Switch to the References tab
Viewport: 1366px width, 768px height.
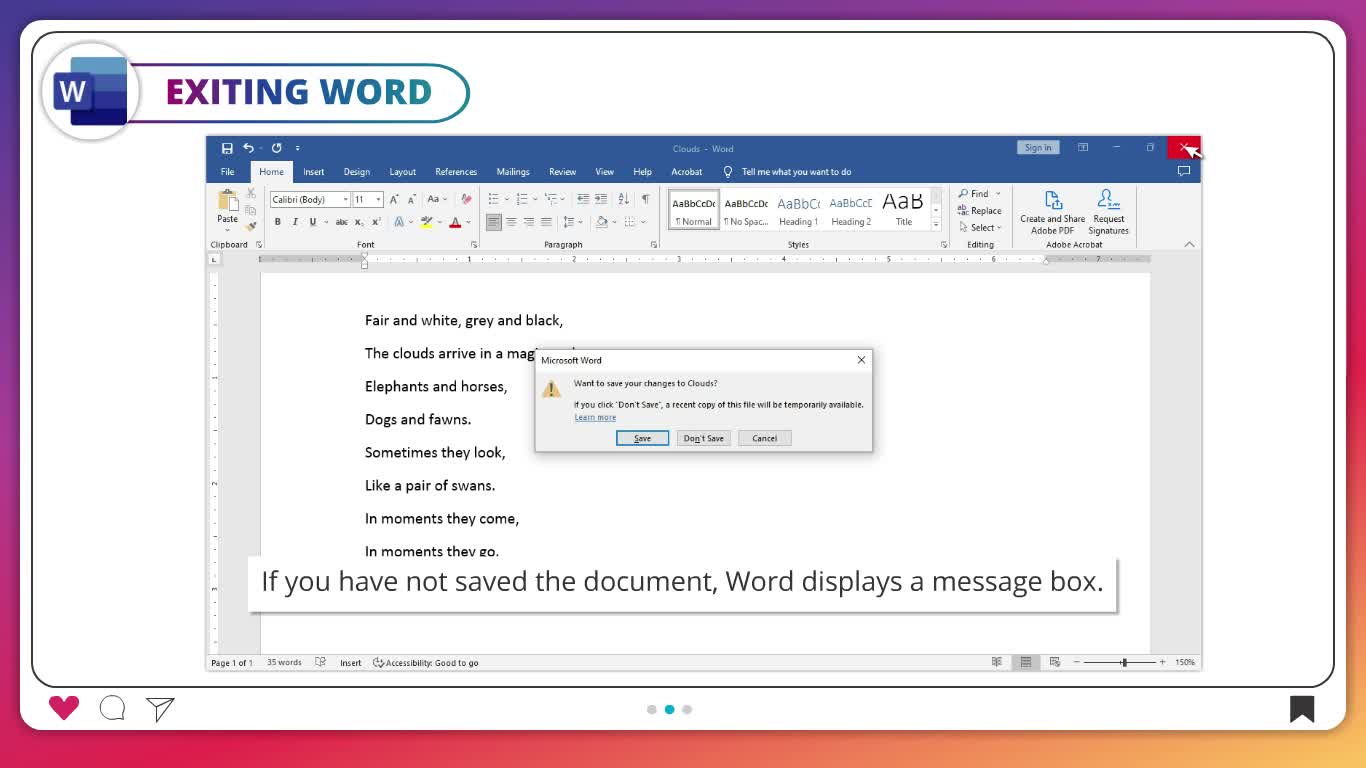click(x=456, y=172)
